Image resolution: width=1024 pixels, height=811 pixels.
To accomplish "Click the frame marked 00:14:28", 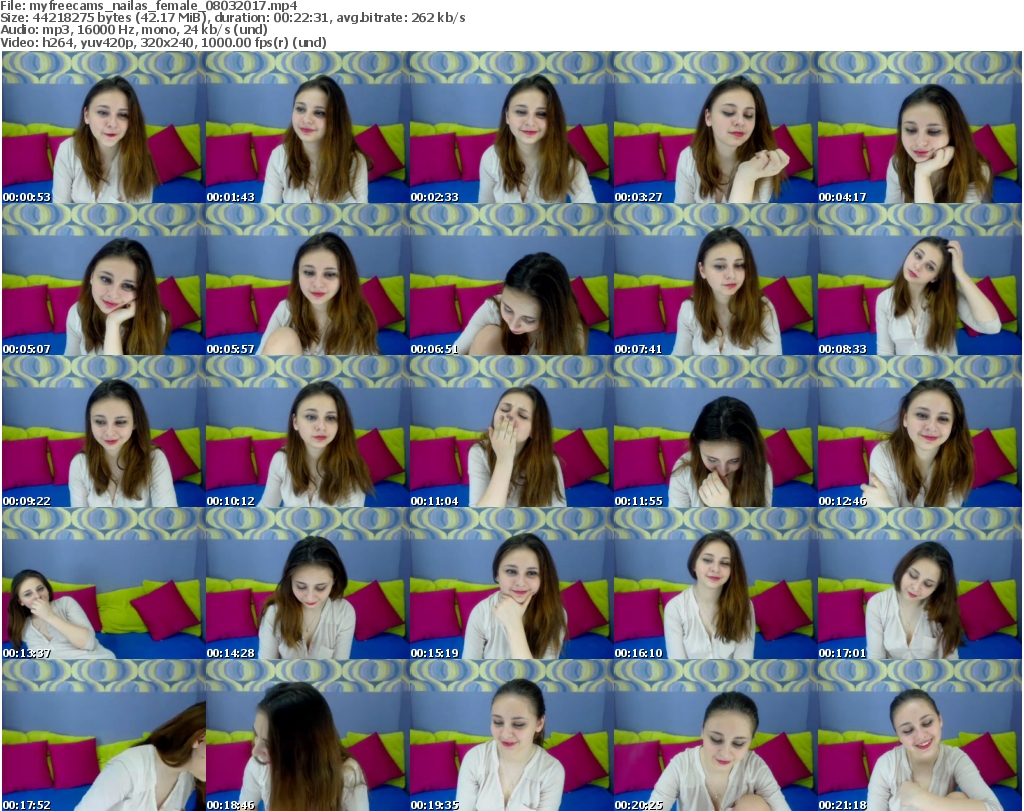I will (x=308, y=584).
